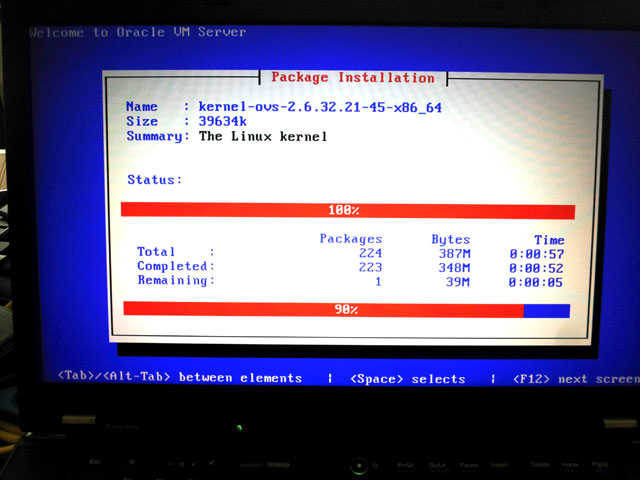Click the Time column header

point(549,240)
